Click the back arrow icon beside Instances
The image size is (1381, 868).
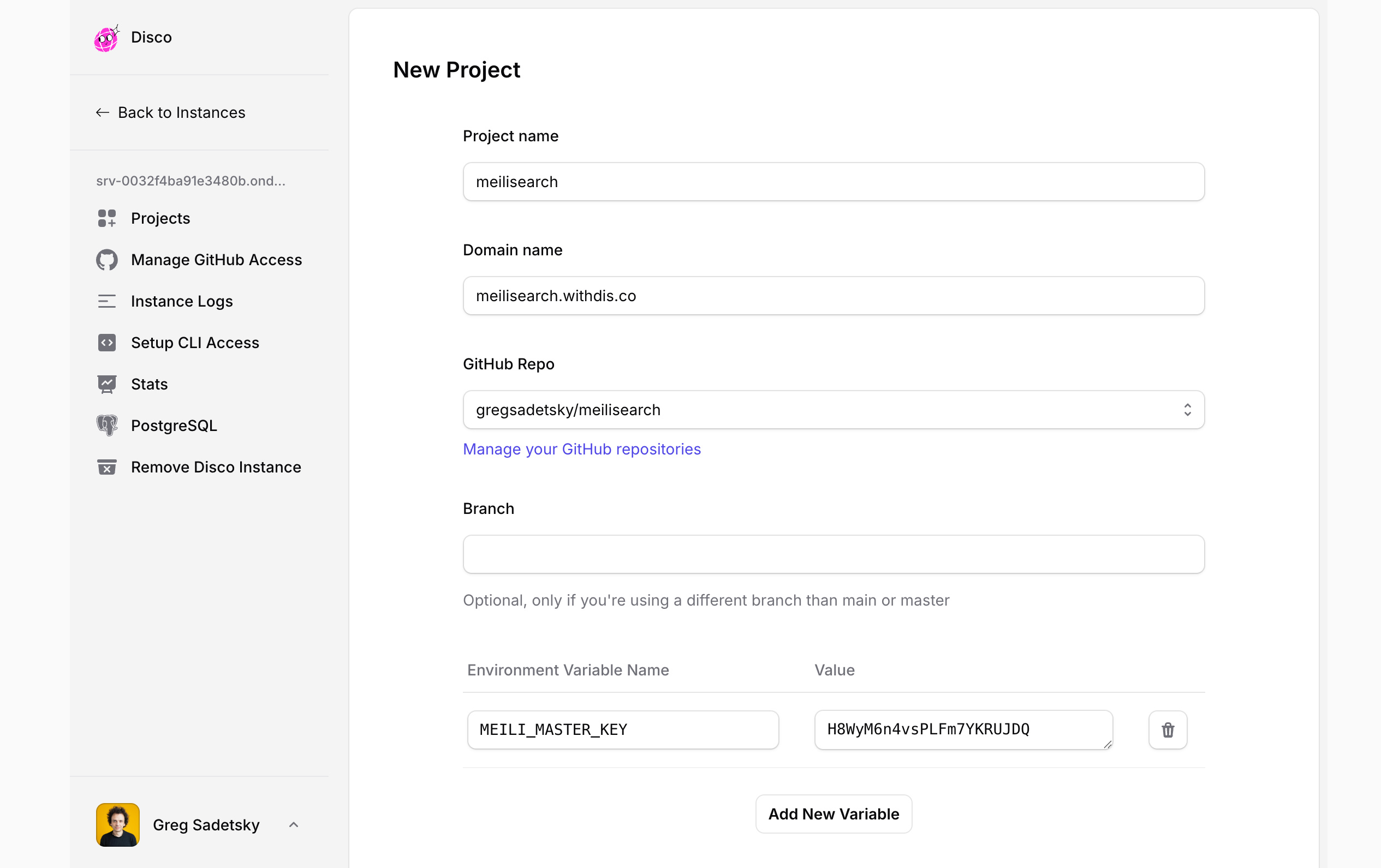point(103,112)
